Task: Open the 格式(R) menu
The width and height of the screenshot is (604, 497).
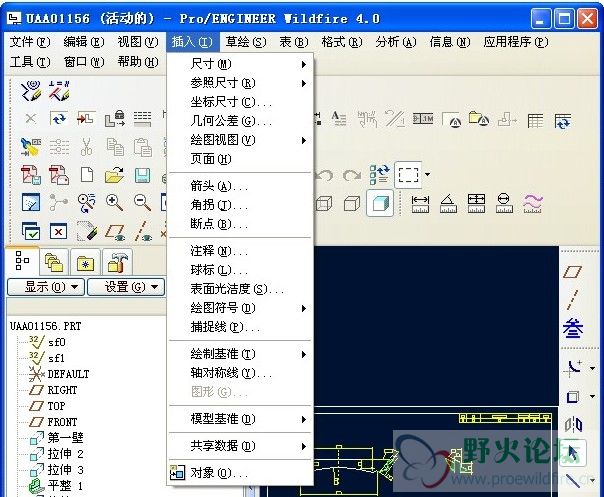Action: [x=342, y=42]
